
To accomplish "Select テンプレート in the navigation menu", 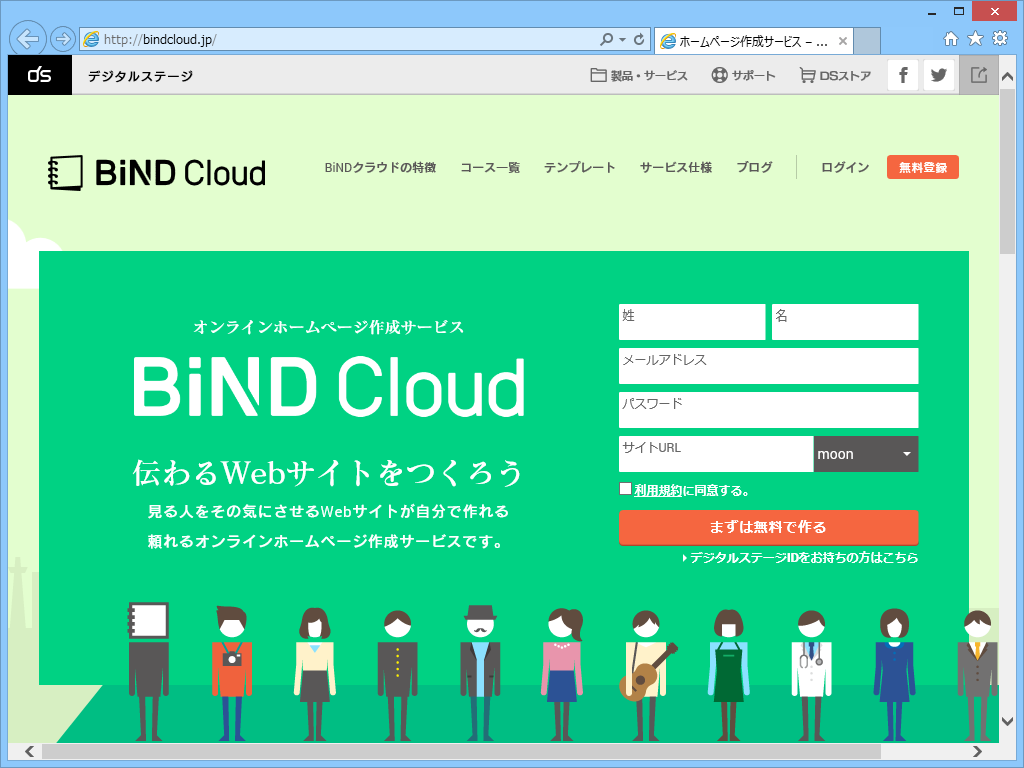I will tap(580, 168).
